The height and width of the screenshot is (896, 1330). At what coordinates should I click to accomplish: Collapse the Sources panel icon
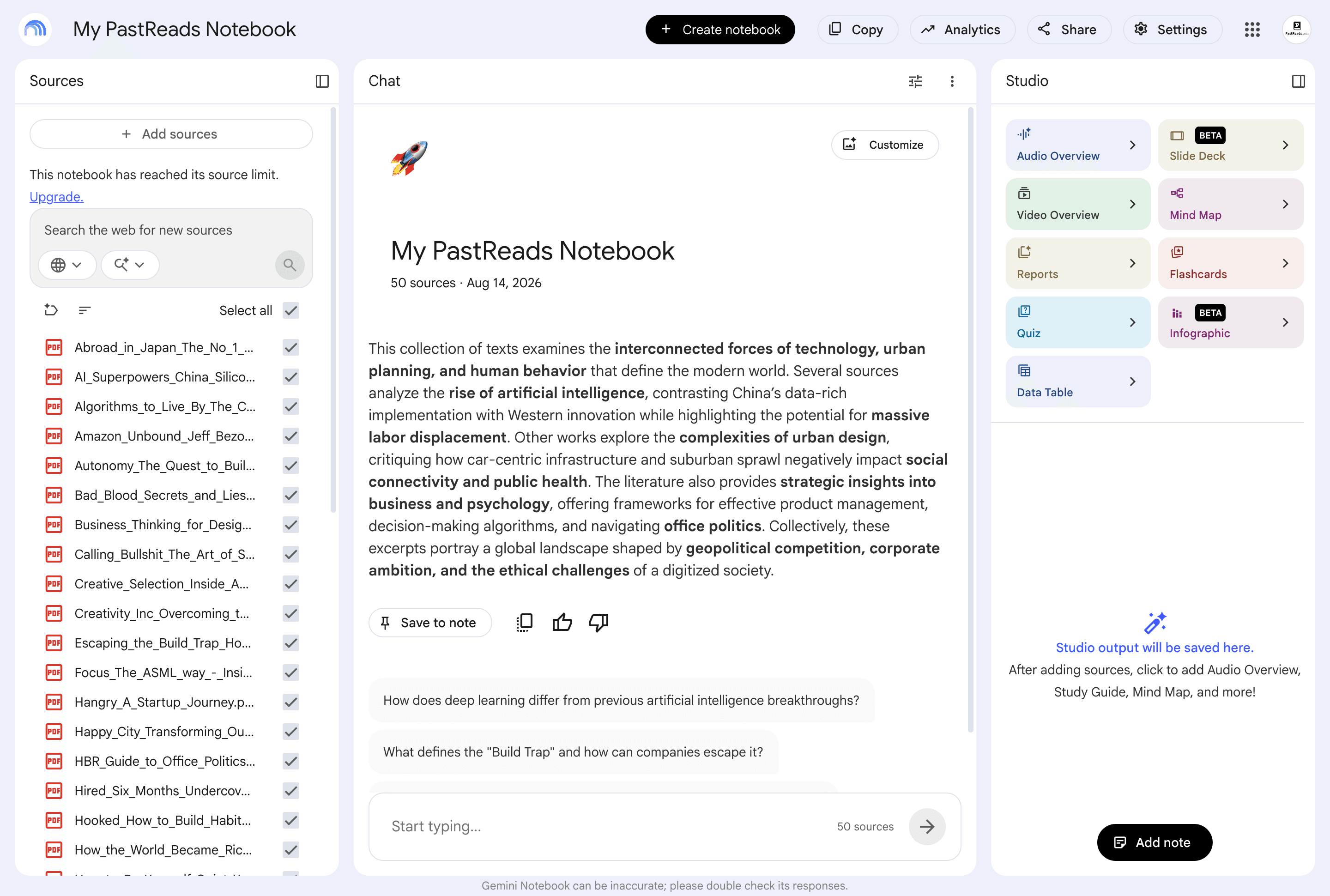point(322,81)
